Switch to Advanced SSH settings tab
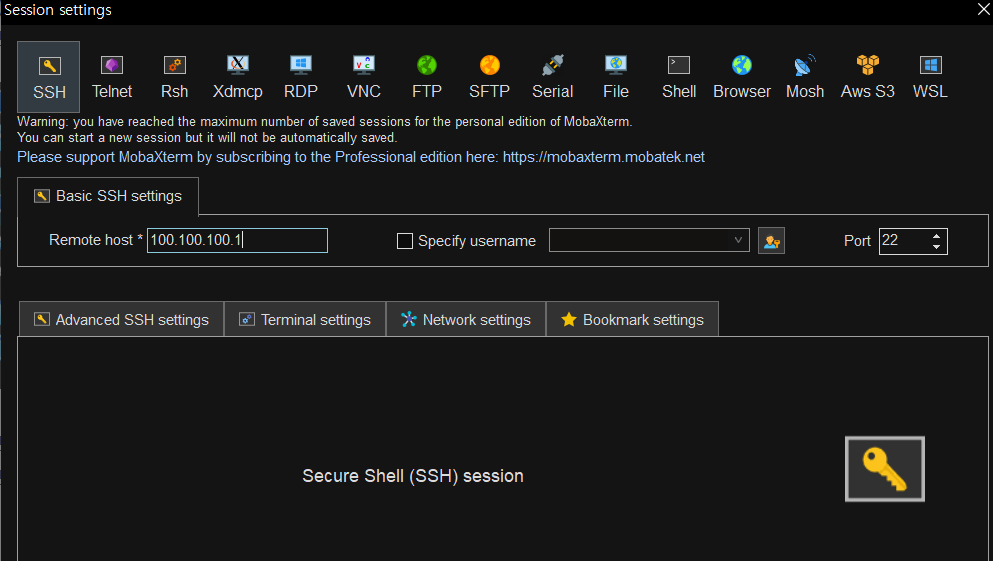 click(x=121, y=320)
